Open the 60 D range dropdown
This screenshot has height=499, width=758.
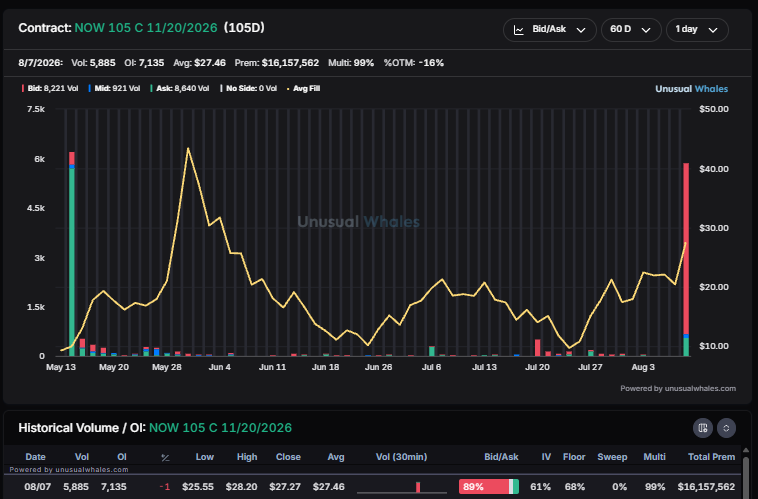631,30
